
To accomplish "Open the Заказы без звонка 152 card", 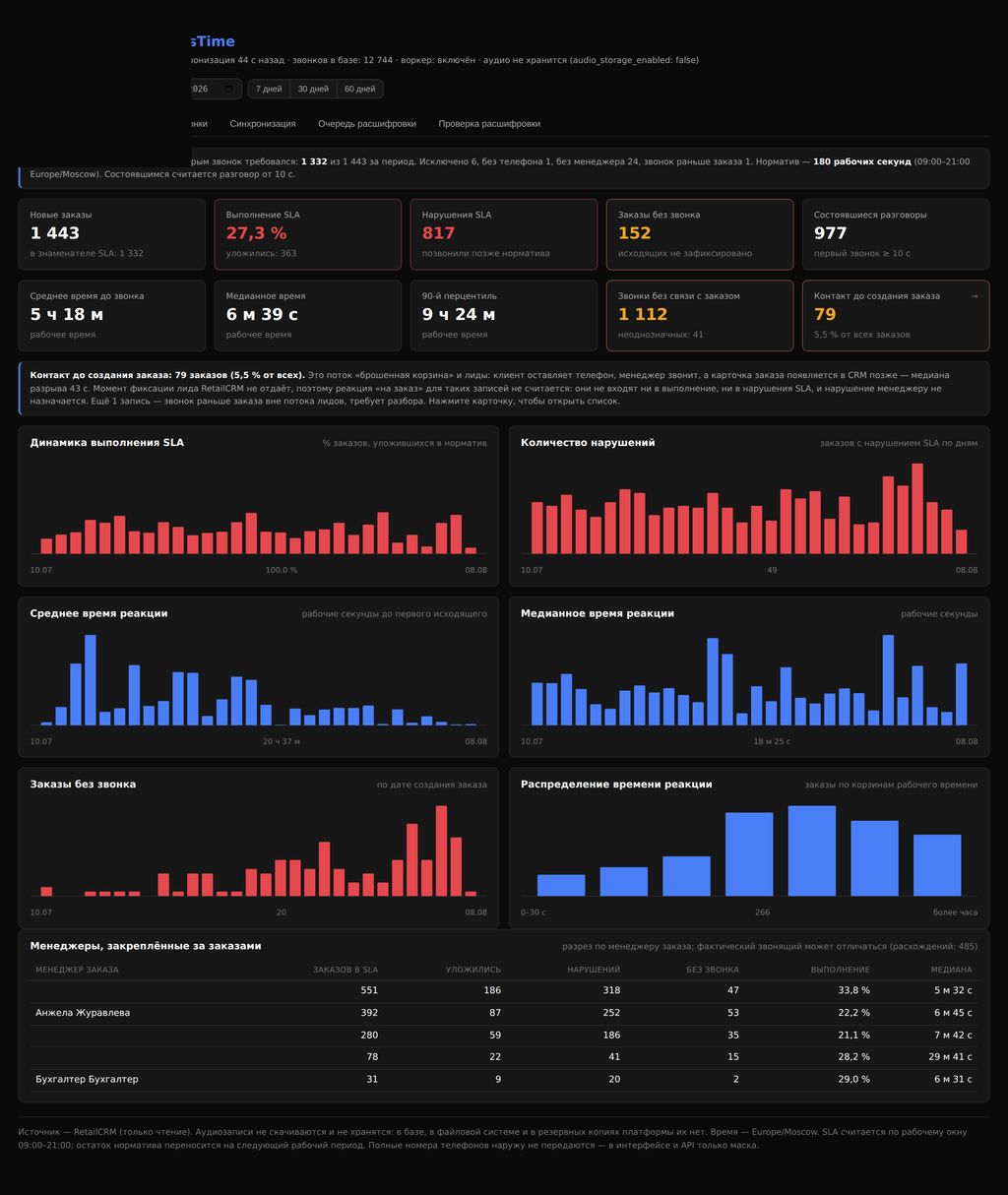I will click(700, 234).
